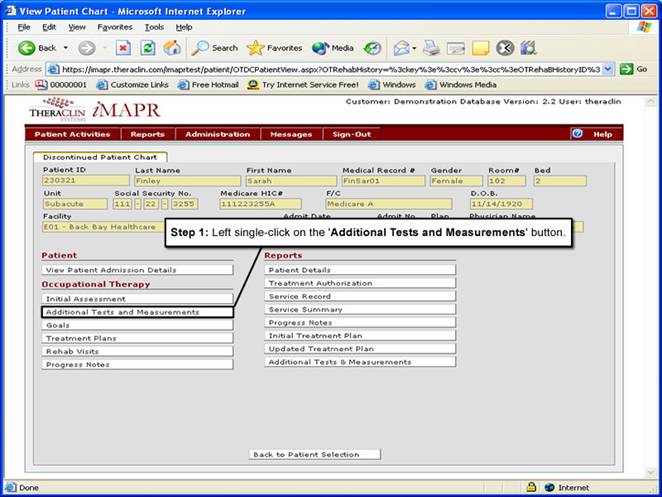Click the Last Name field showing Finley
The height and width of the screenshot is (497, 662).
[x=187, y=181]
